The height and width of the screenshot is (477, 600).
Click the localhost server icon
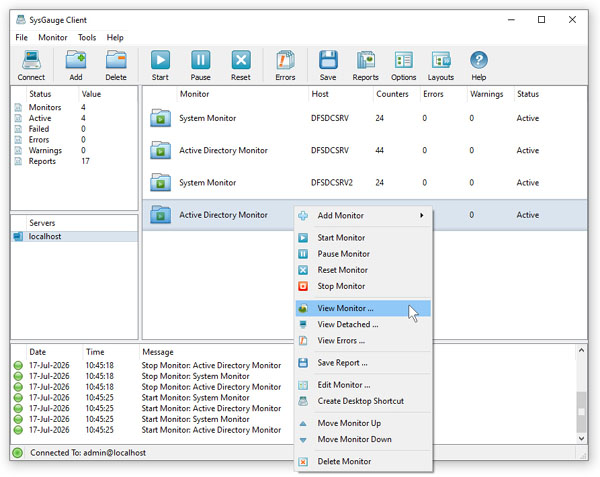[18, 236]
